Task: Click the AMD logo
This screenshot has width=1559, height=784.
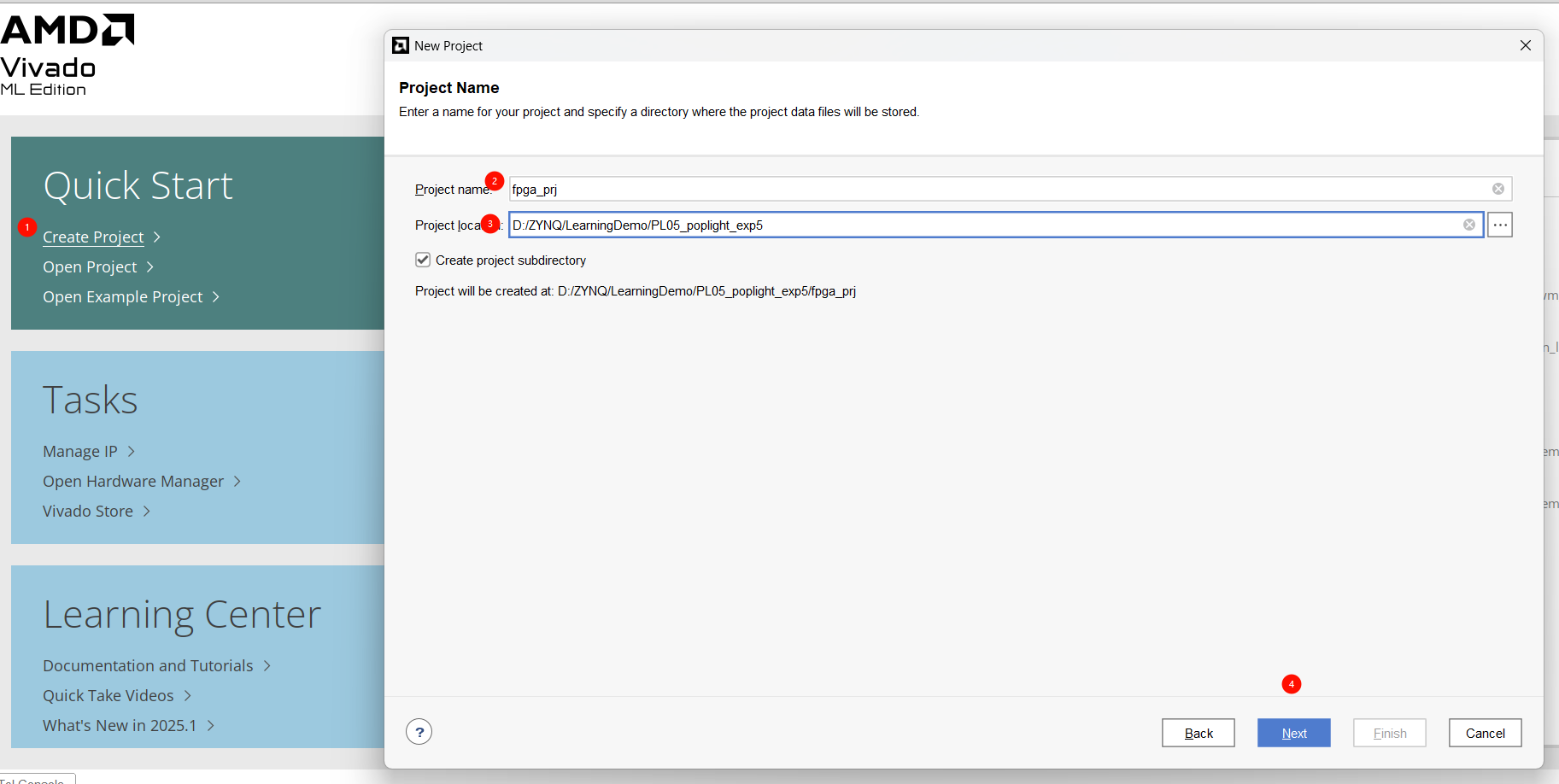Action: [67, 30]
